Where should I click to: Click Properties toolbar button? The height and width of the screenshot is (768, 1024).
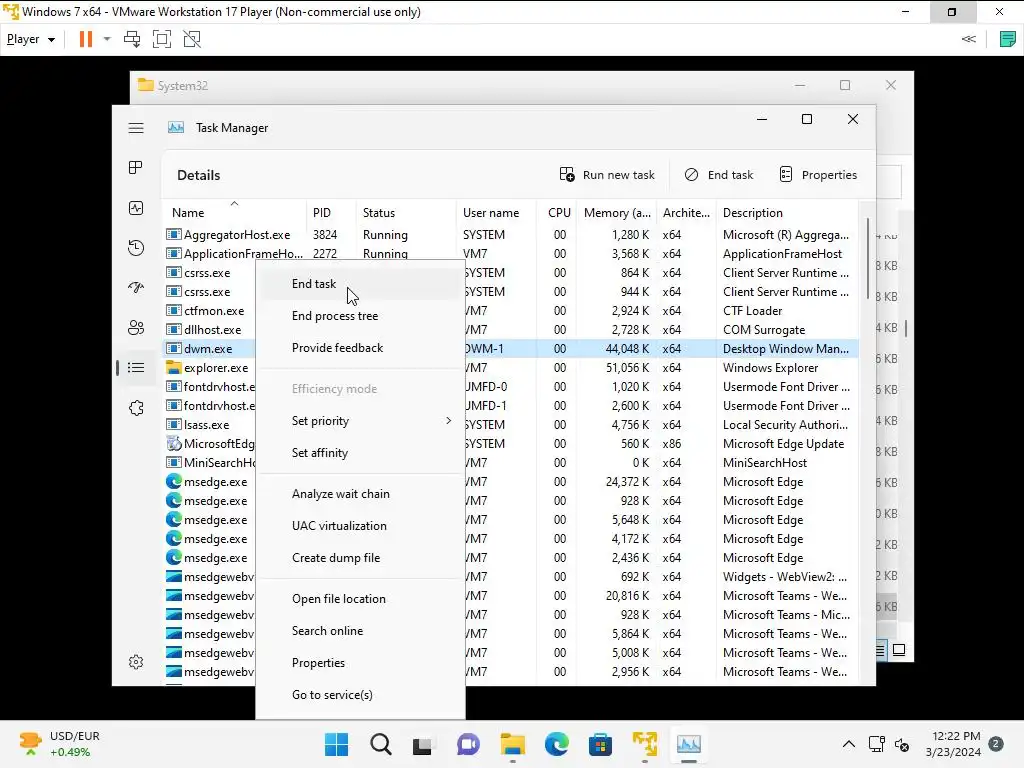pos(818,175)
